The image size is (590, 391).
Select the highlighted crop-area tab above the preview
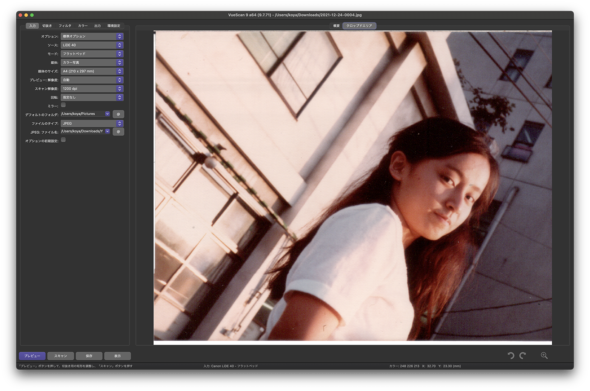[359, 26]
